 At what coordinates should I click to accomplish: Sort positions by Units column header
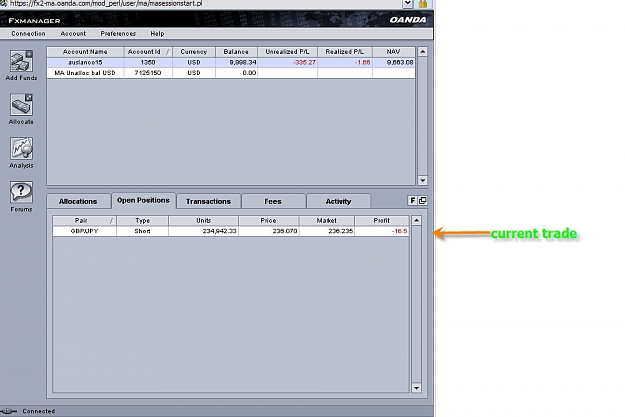[203, 220]
